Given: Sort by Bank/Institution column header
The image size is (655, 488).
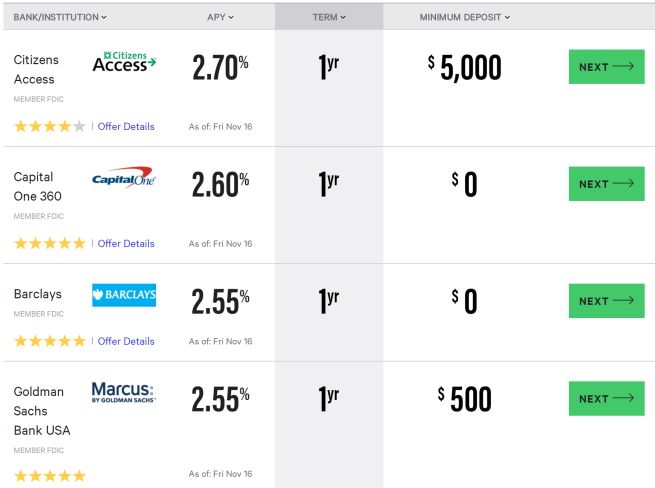Looking at the screenshot, I should click(60, 17).
